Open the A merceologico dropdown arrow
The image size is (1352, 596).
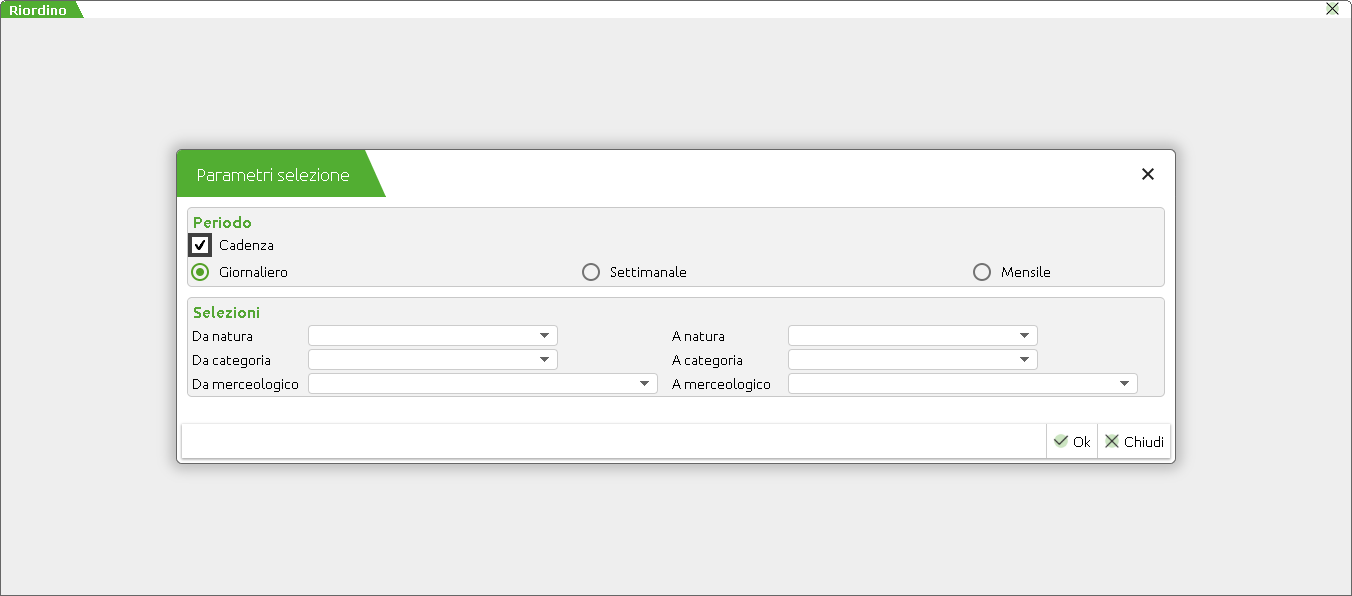tap(1124, 384)
